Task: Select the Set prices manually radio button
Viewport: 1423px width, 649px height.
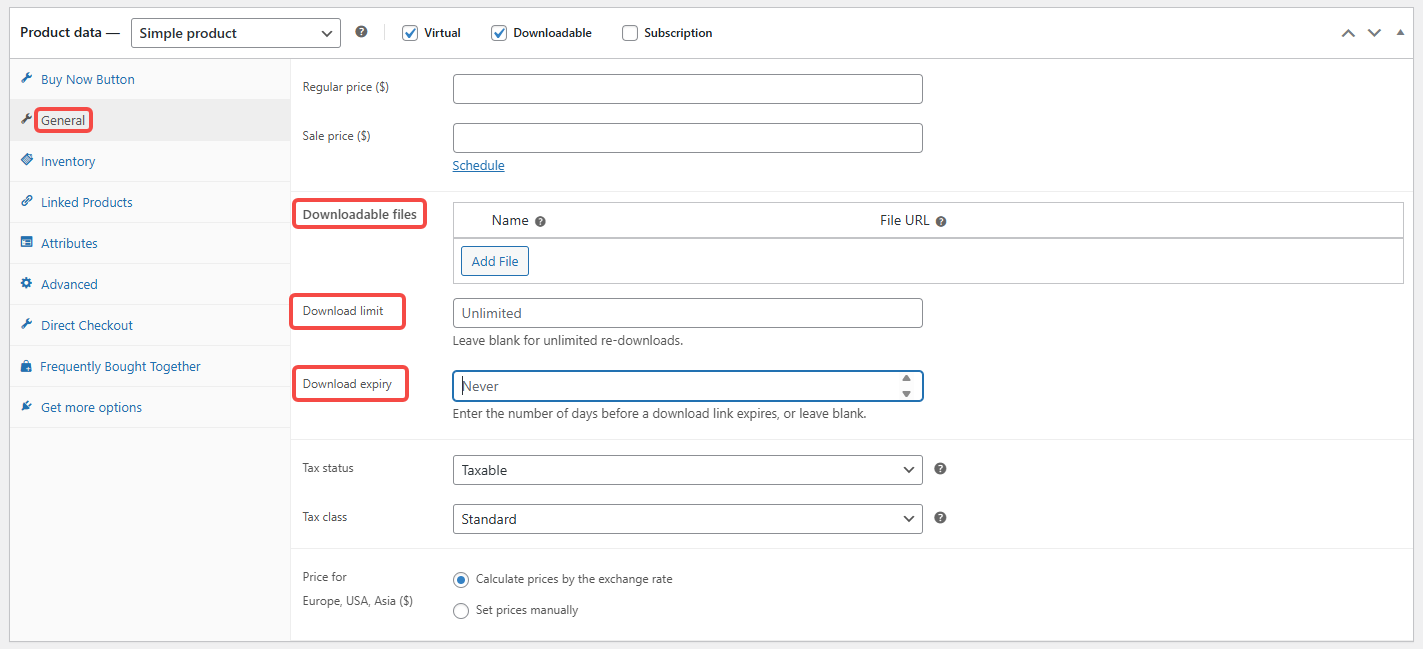Action: click(461, 610)
